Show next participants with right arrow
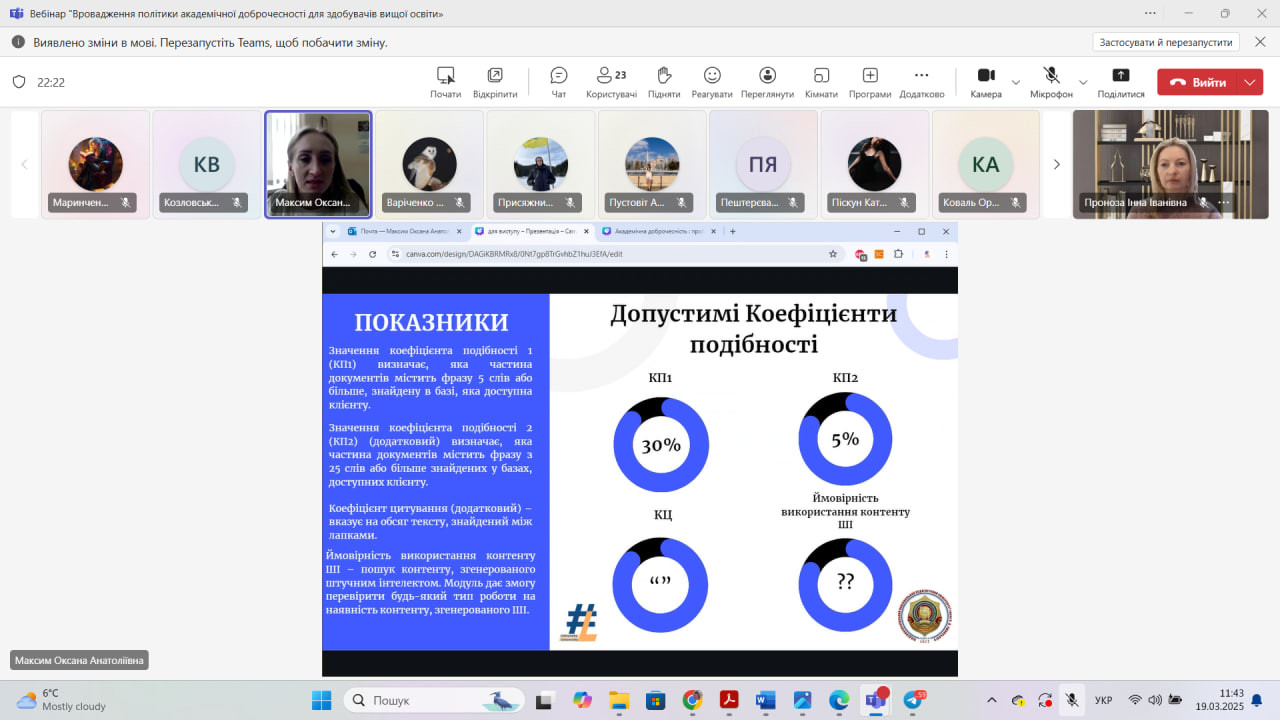The image size is (1280, 720). [x=1056, y=164]
